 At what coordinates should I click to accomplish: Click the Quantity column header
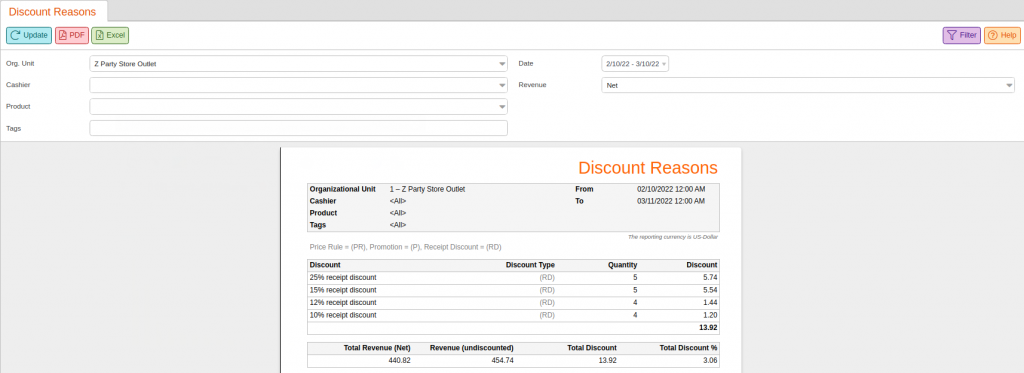(x=621, y=265)
